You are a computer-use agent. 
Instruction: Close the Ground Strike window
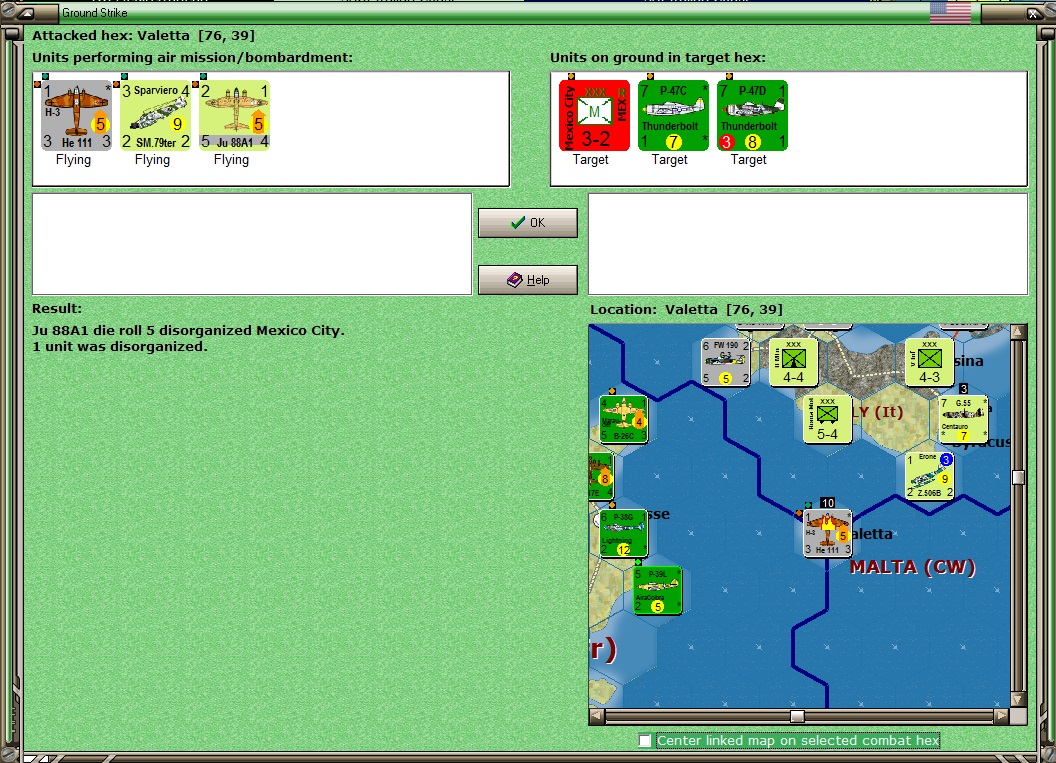click(1034, 13)
